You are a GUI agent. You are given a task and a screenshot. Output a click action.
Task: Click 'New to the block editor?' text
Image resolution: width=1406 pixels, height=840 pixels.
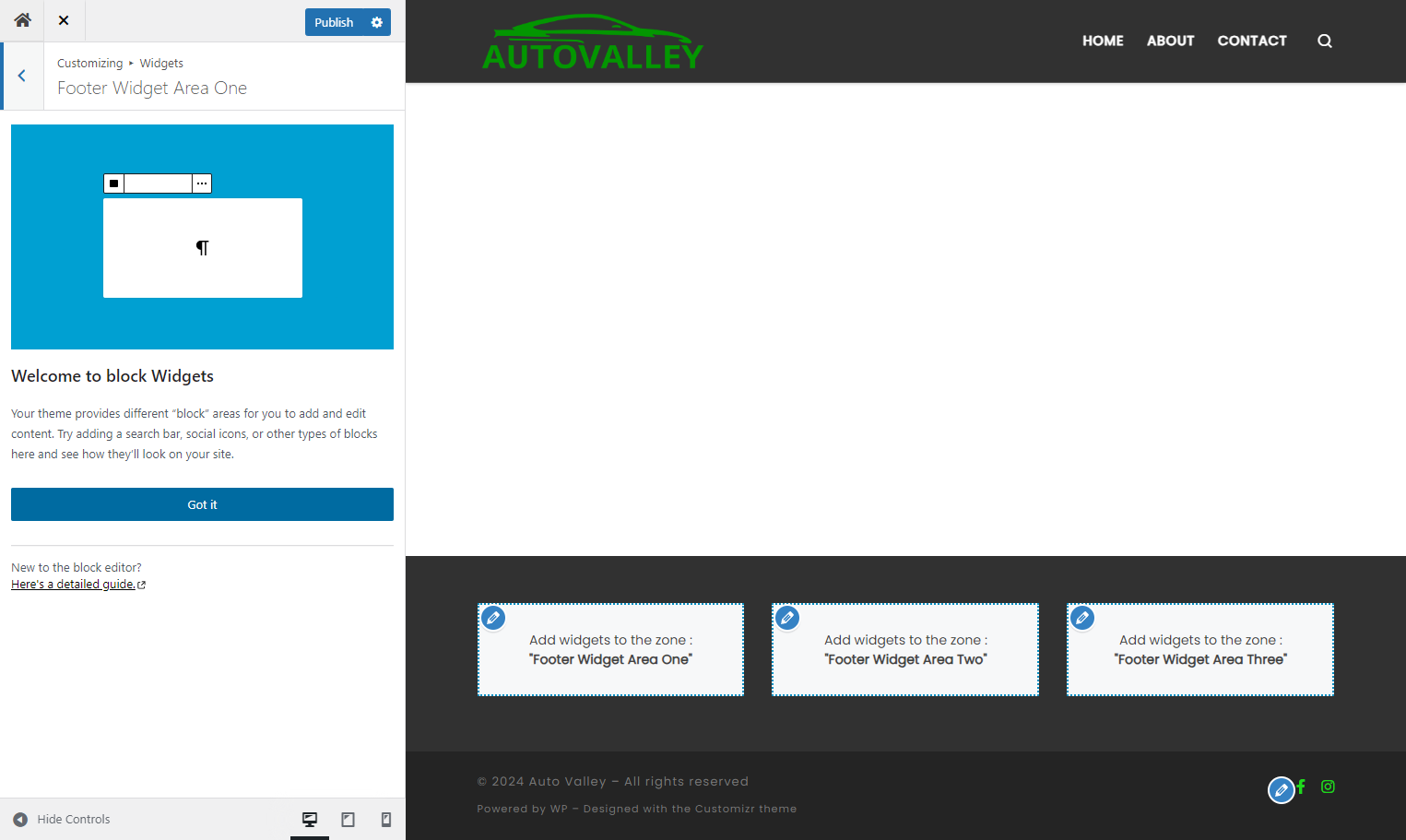coord(77,567)
